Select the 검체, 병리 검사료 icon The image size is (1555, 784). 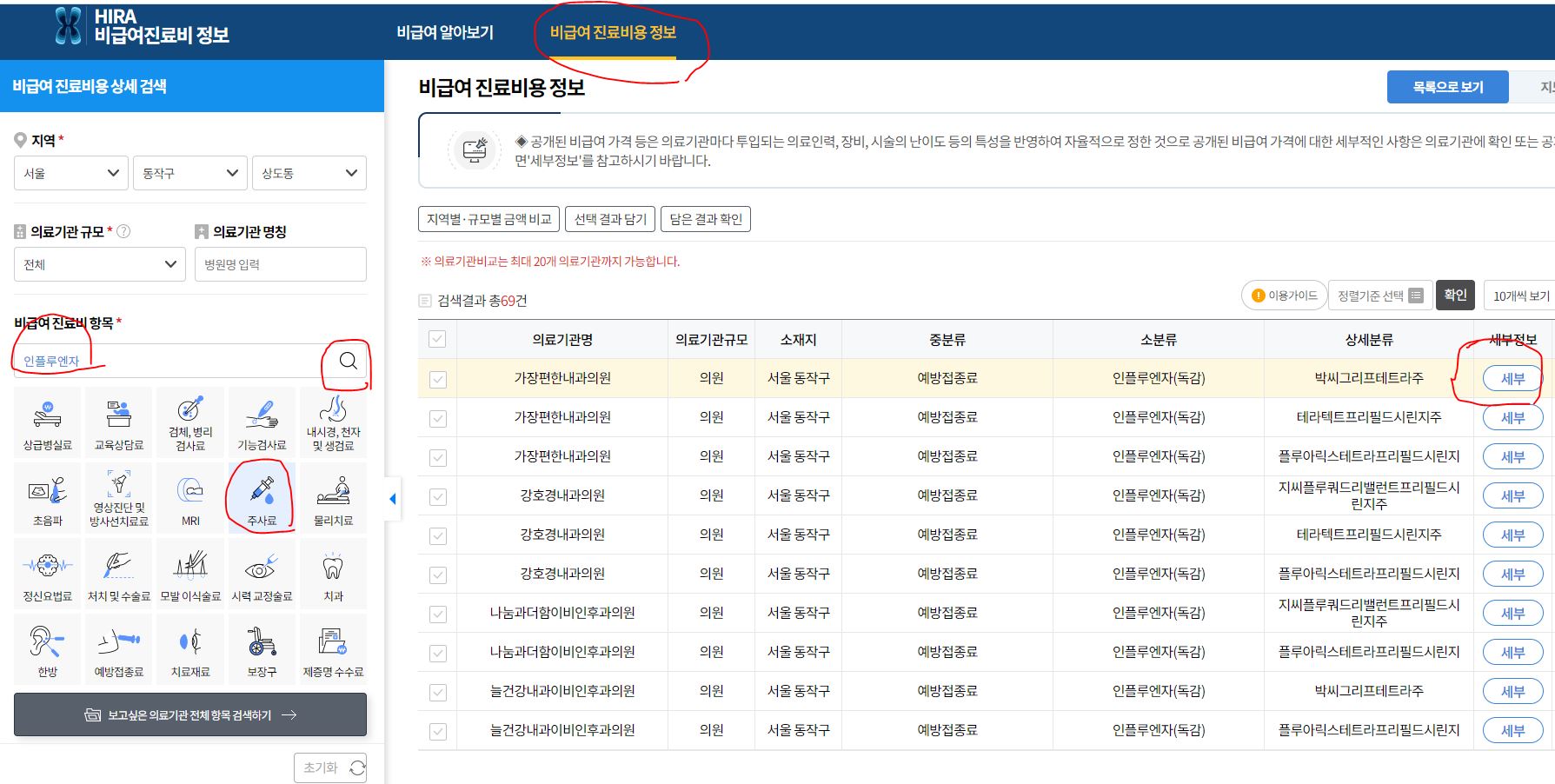pyautogui.click(x=190, y=422)
